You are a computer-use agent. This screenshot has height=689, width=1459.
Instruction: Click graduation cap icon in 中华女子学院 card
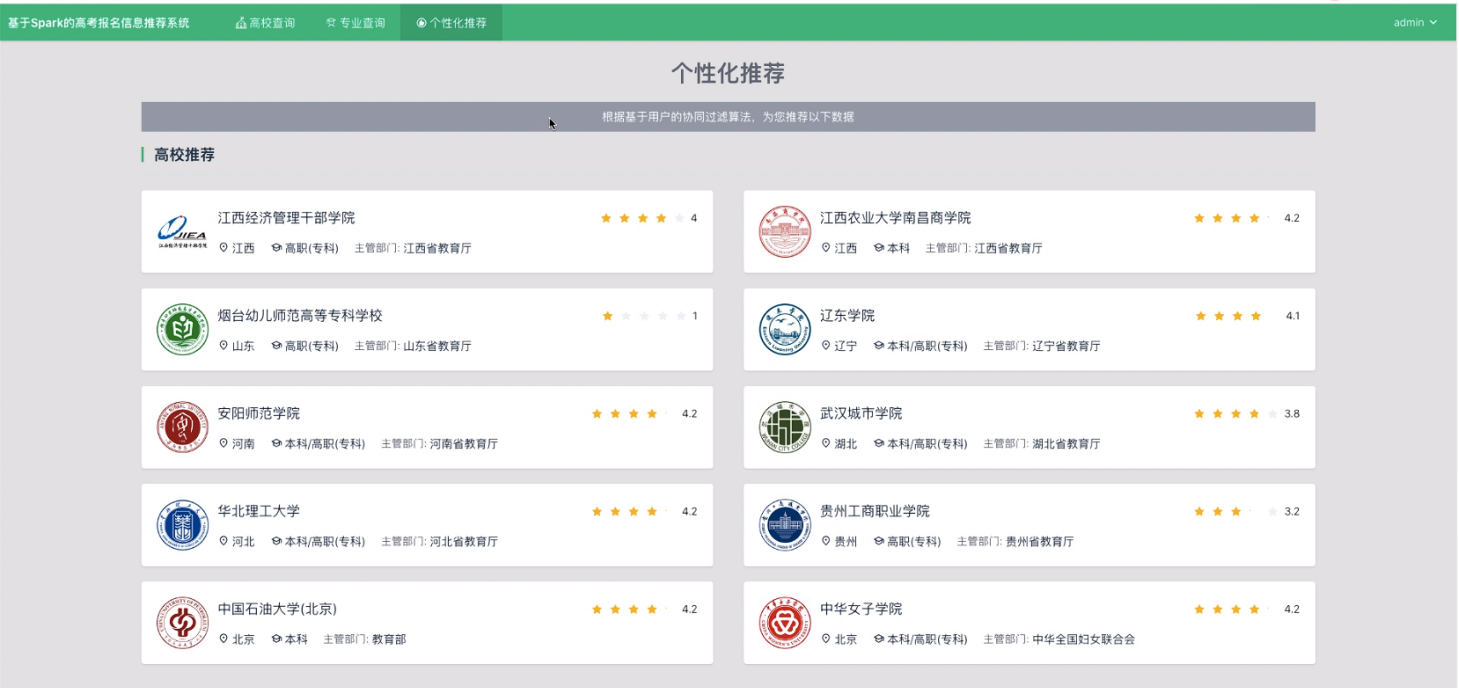tap(879, 640)
